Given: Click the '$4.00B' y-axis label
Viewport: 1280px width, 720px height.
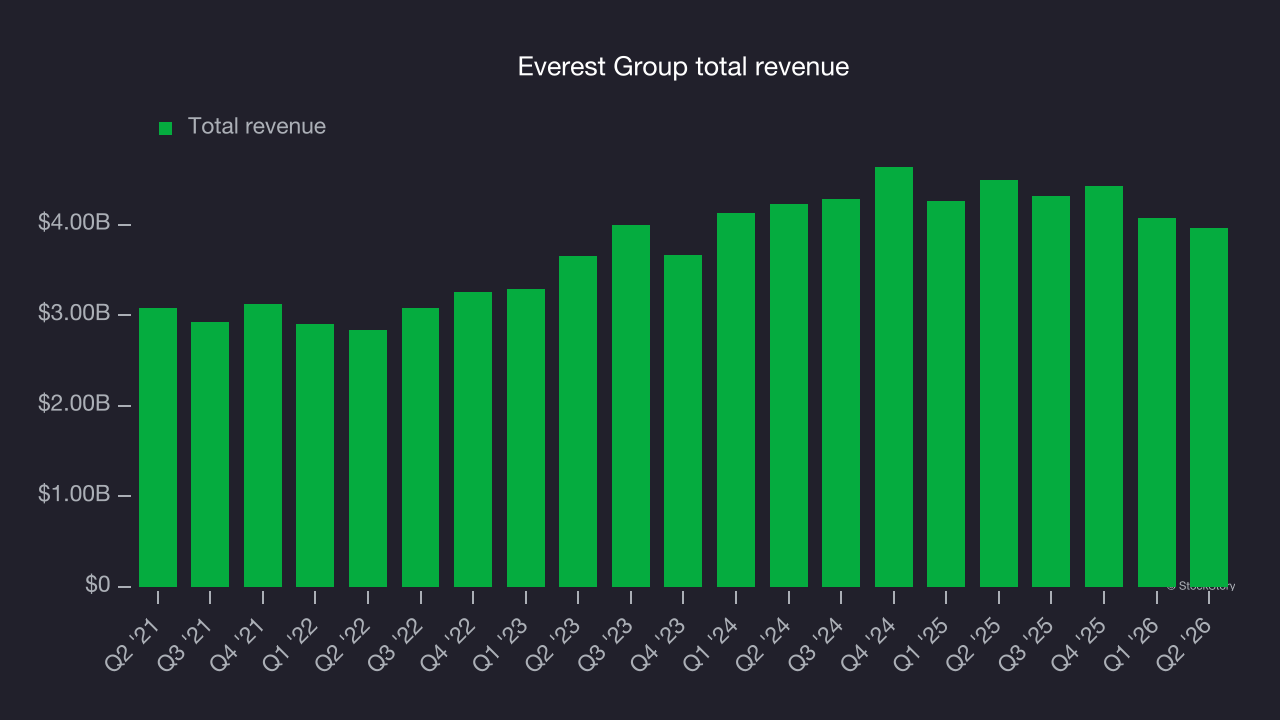Looking at the screenshot, I should (74, 223).
